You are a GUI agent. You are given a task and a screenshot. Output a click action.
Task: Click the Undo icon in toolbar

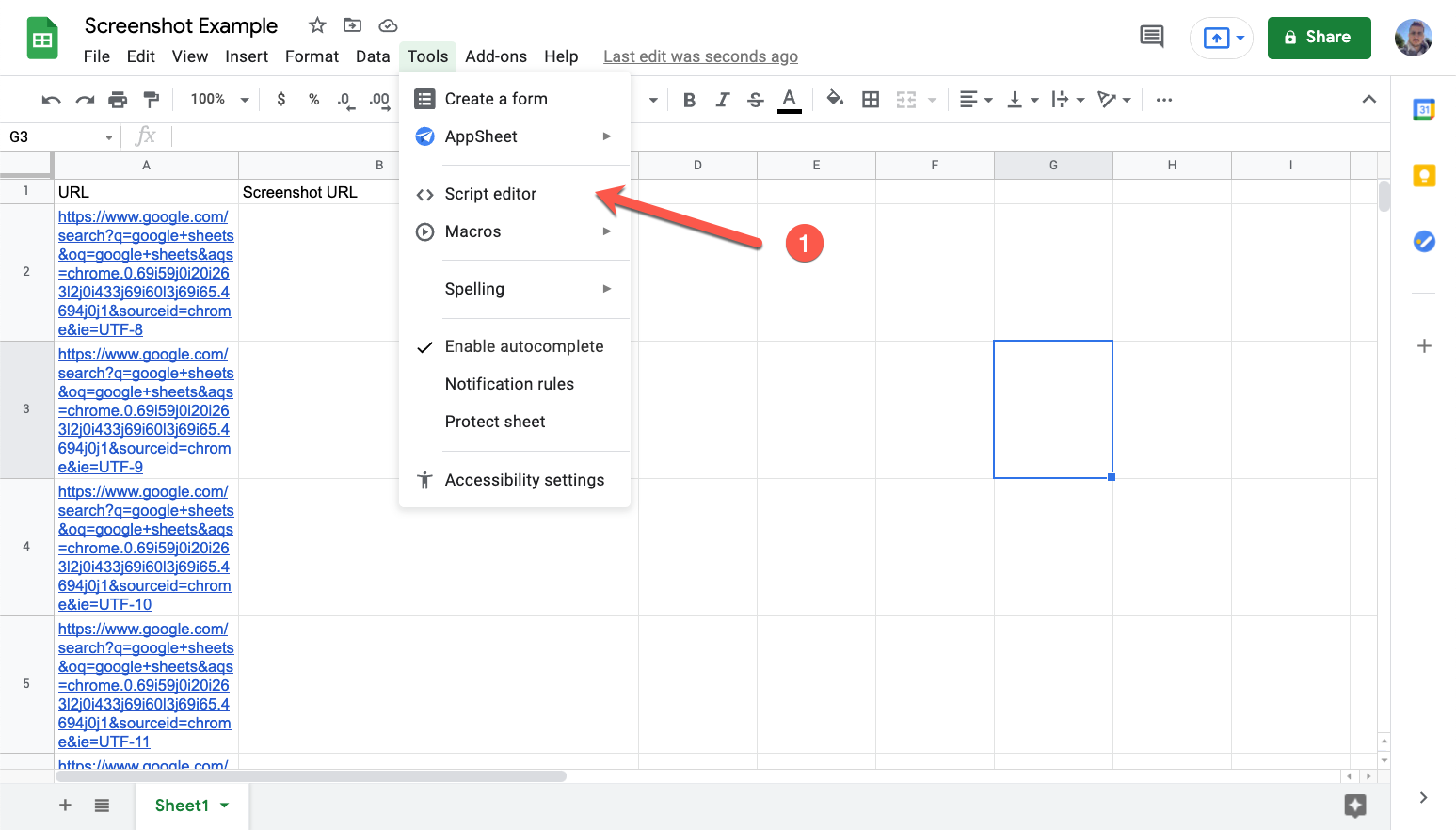pyautogui.click(x=52, y=100)
